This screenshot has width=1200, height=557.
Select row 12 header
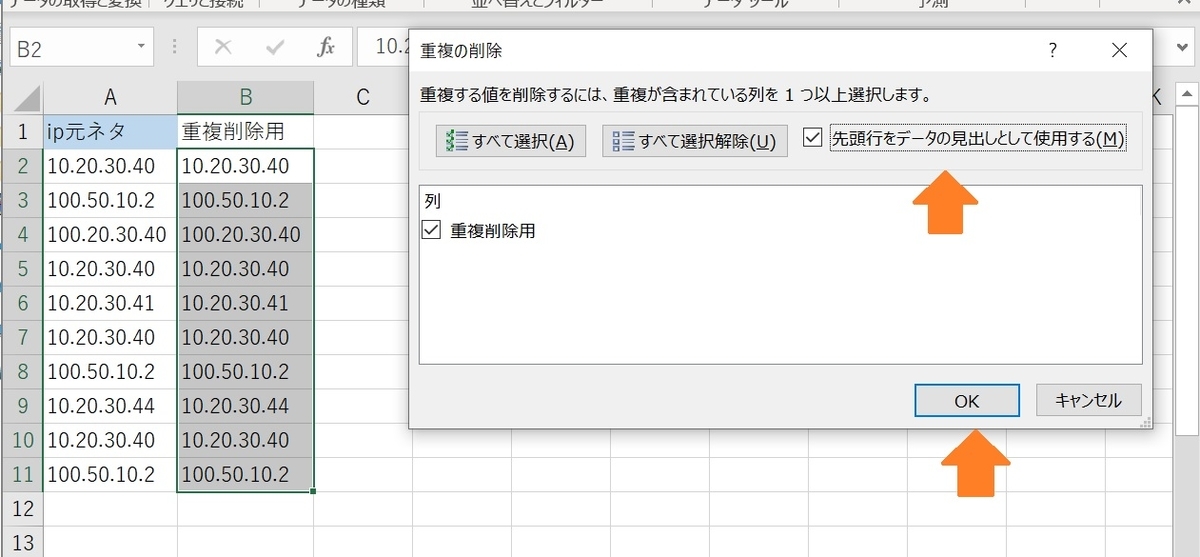point(22,509)
